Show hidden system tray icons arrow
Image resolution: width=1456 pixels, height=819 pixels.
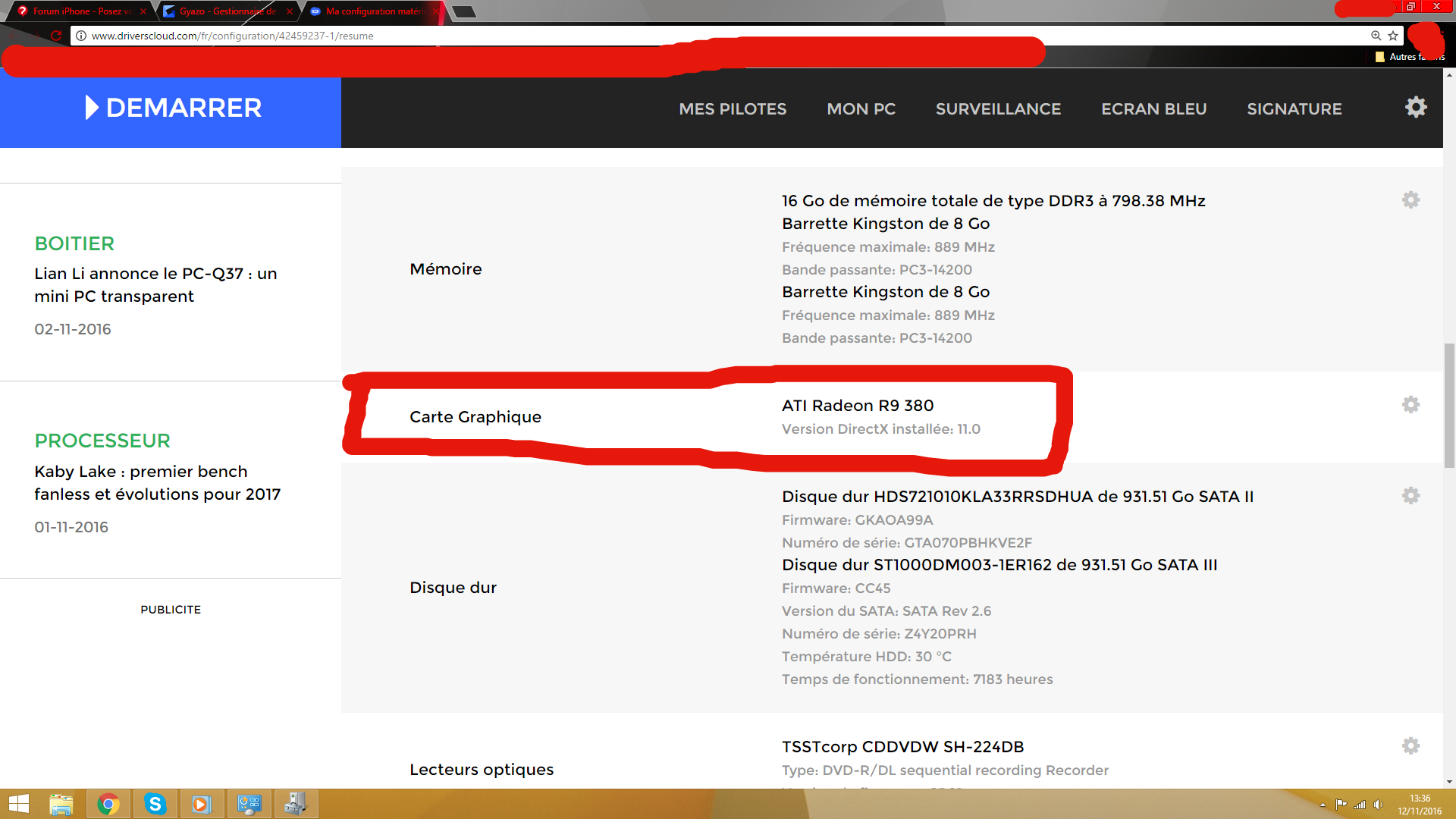[1323, 805]
